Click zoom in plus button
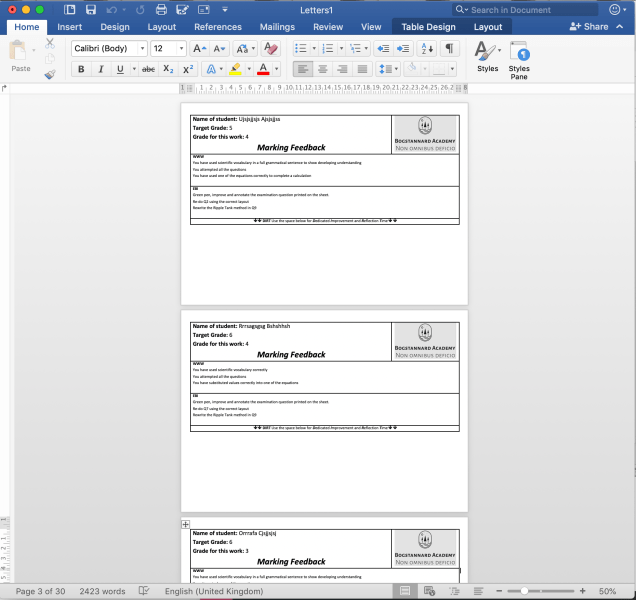This screenshot has width=636, height=600. [x=582, y=591]
